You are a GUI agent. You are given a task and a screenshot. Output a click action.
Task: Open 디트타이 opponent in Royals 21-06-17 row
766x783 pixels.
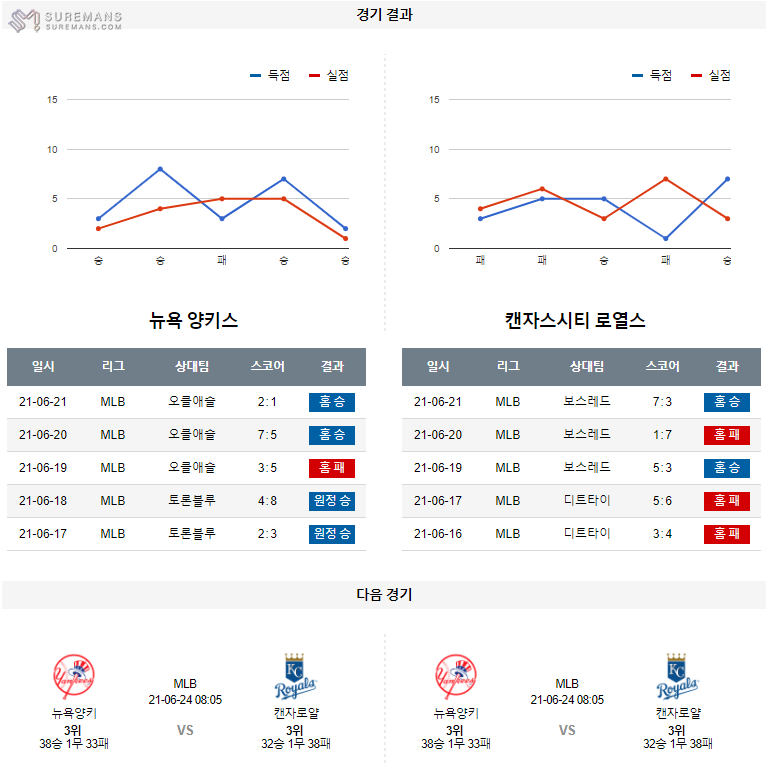point(587,501)
